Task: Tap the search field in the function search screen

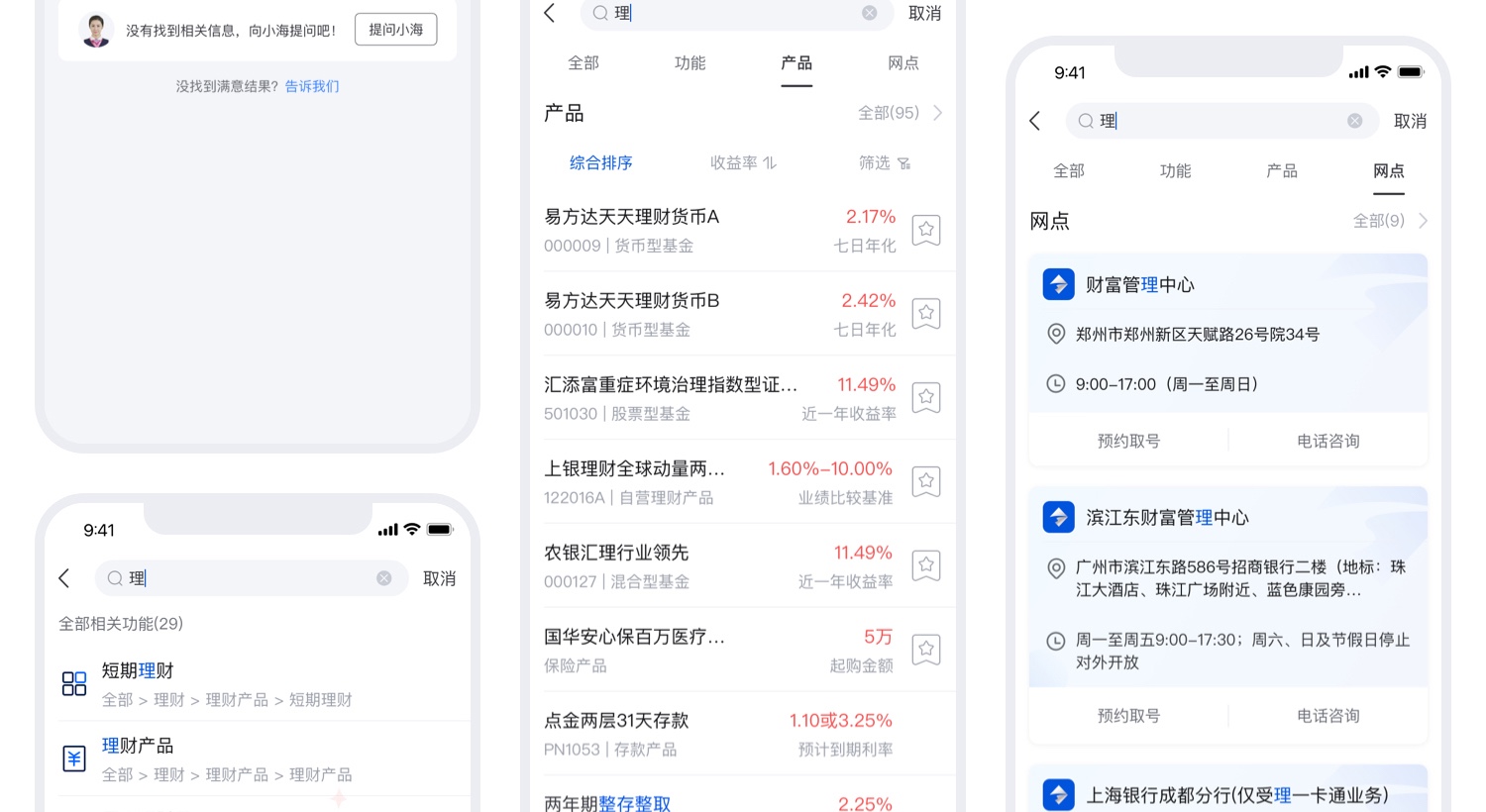Action: tap(248, 578)
